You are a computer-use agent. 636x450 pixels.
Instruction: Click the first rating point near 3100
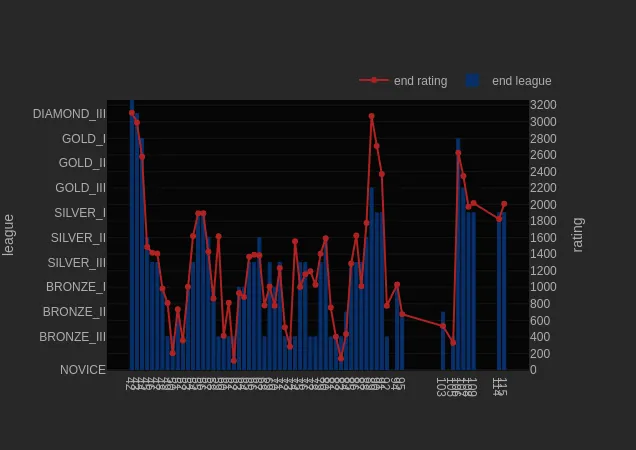tap(132, 113)
